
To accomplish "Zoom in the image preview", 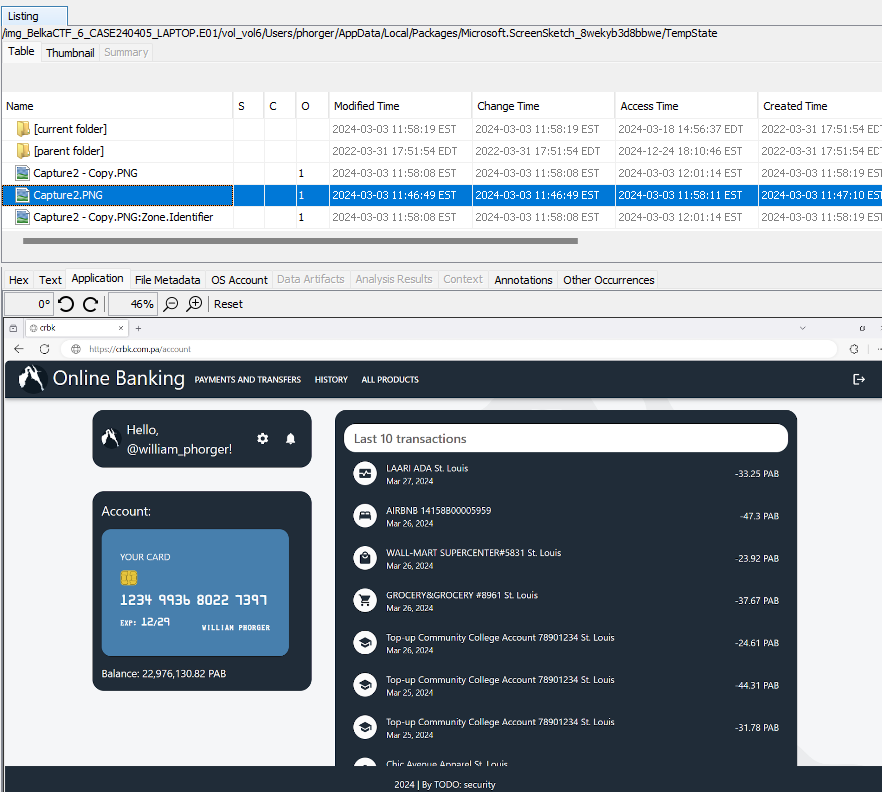I will 195,304.
